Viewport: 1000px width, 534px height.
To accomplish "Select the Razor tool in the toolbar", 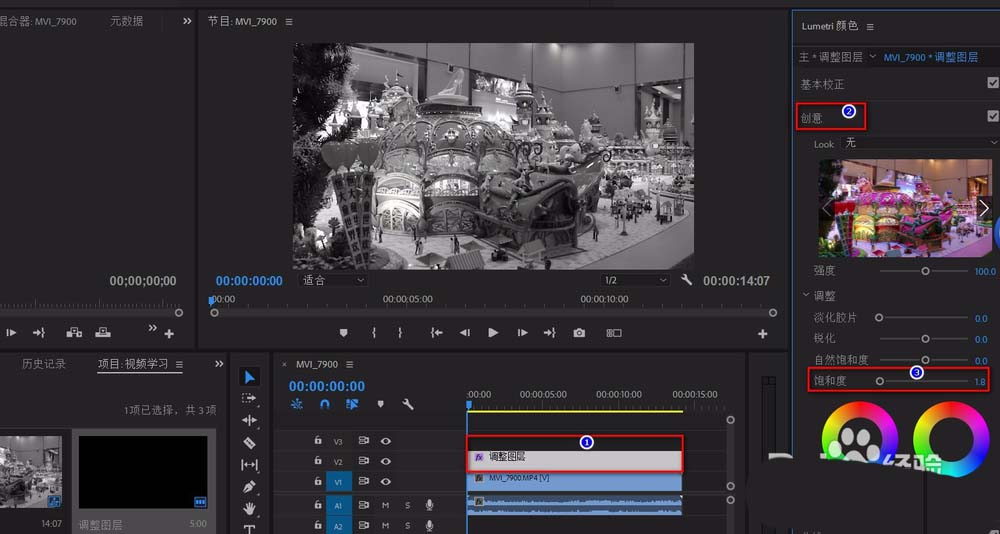I will tap(250, 443).
